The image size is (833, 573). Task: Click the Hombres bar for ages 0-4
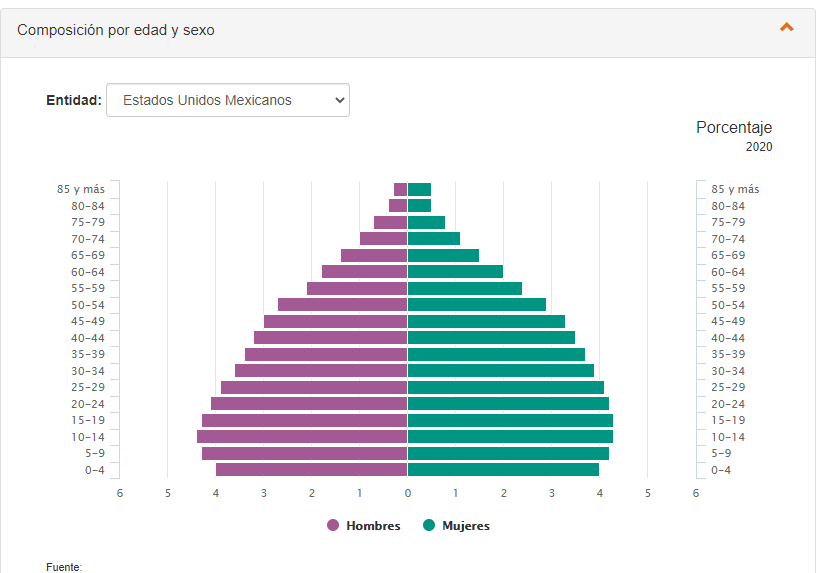(311, 470)
